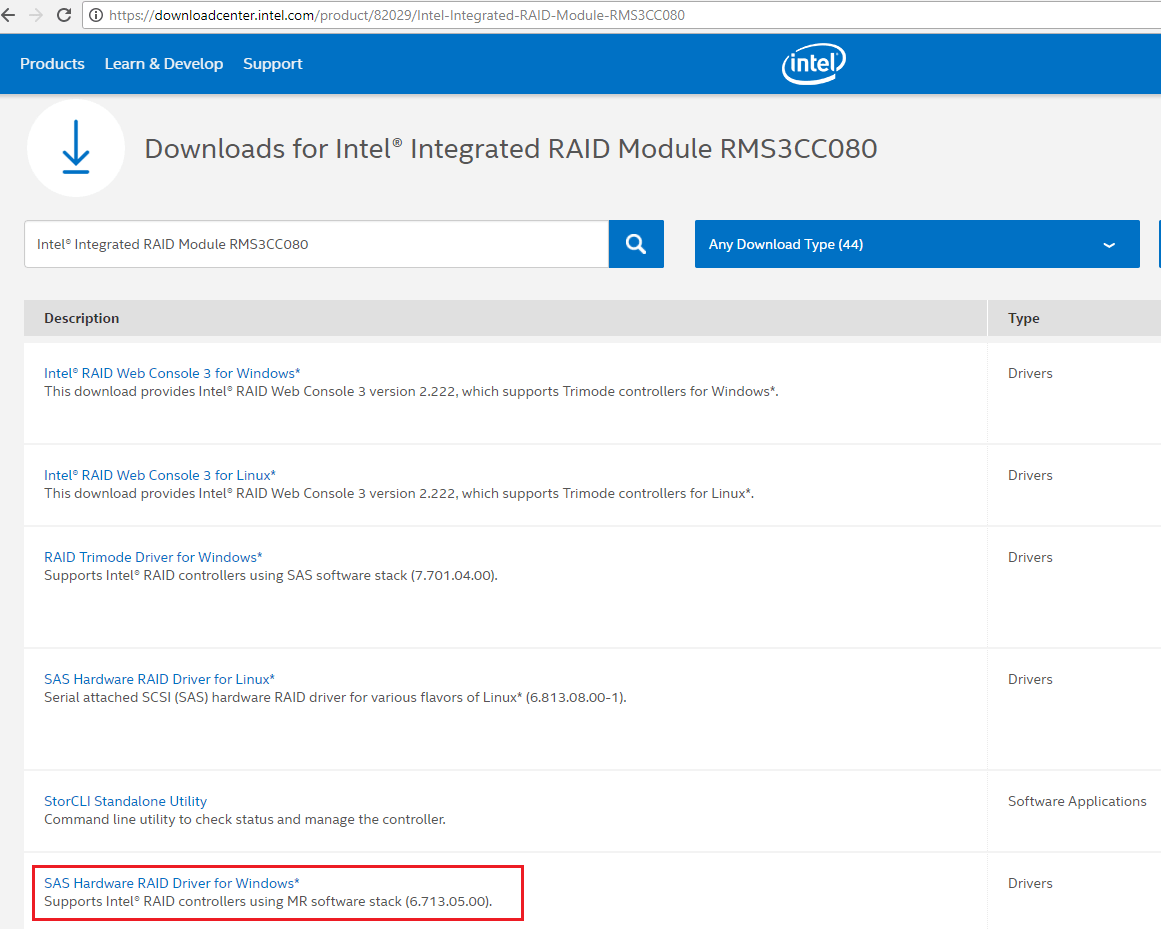The height and width of the screenshot is (929, 1161).
Task: Open SAS Hardware RAID Driver for Linux link
Action: tap(158, 678)
